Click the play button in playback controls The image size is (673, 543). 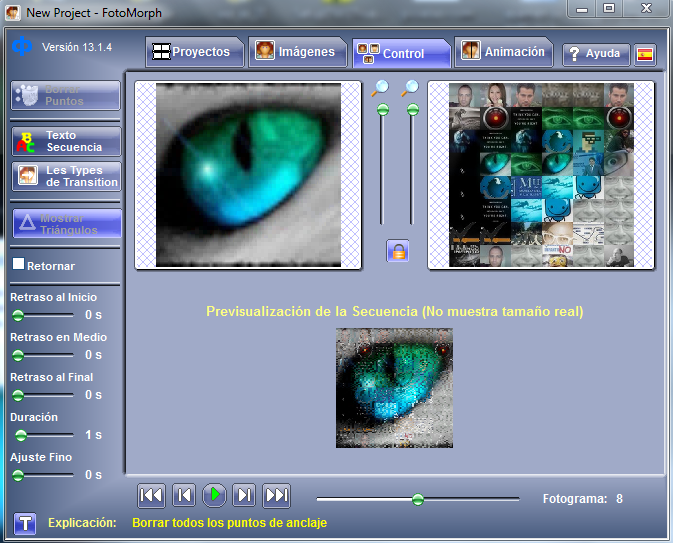coord(214,495)
